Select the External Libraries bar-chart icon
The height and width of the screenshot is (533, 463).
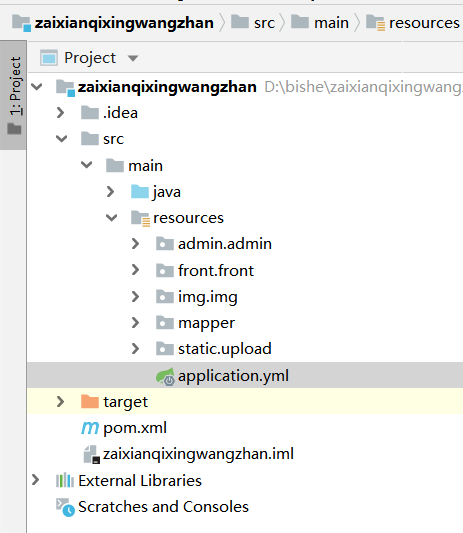tap(65, 480)
